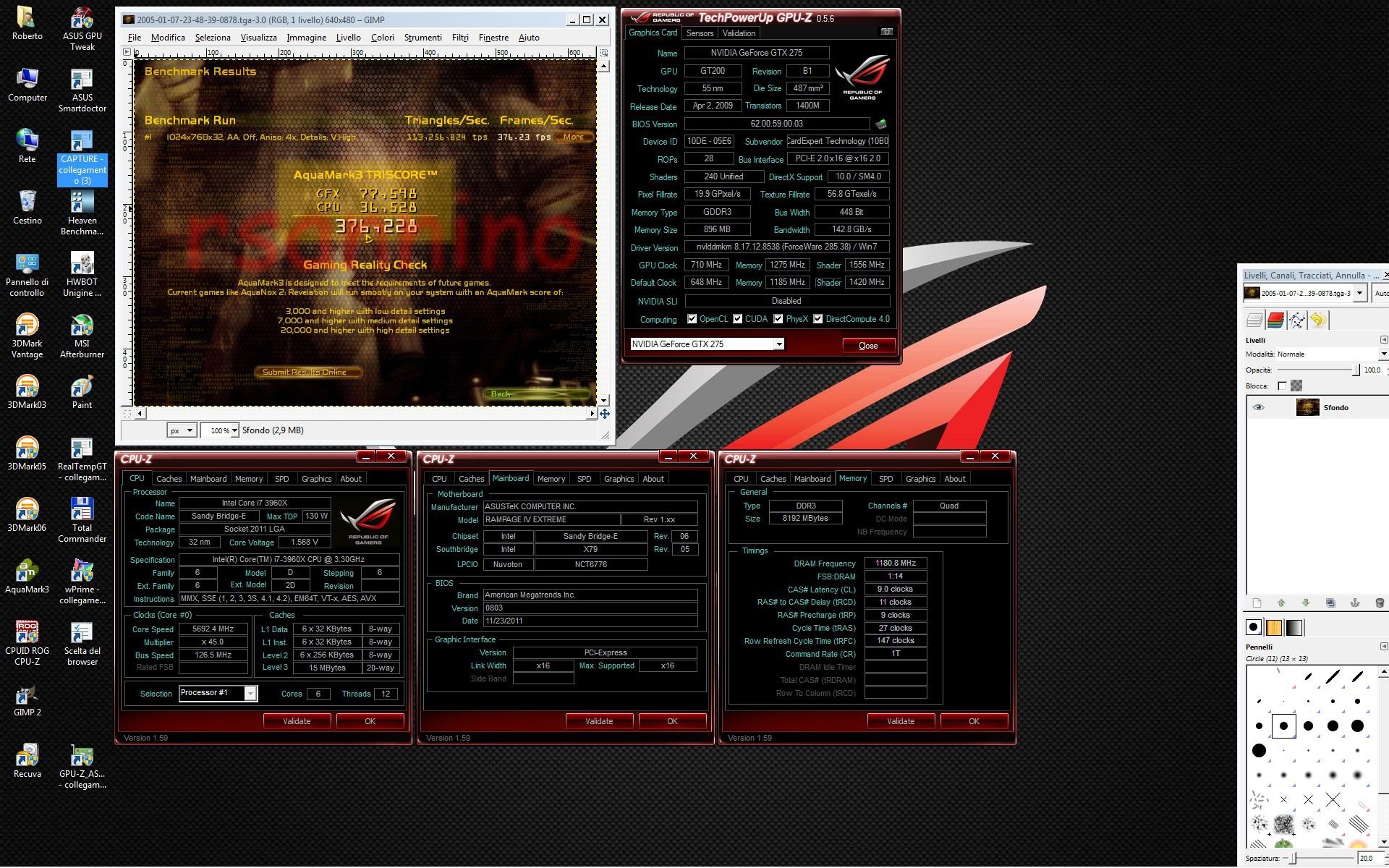This screenshot has width=1389, height=868.
Task: Open the GIMP ruler corner menu arrow
Action: point(127,52)
